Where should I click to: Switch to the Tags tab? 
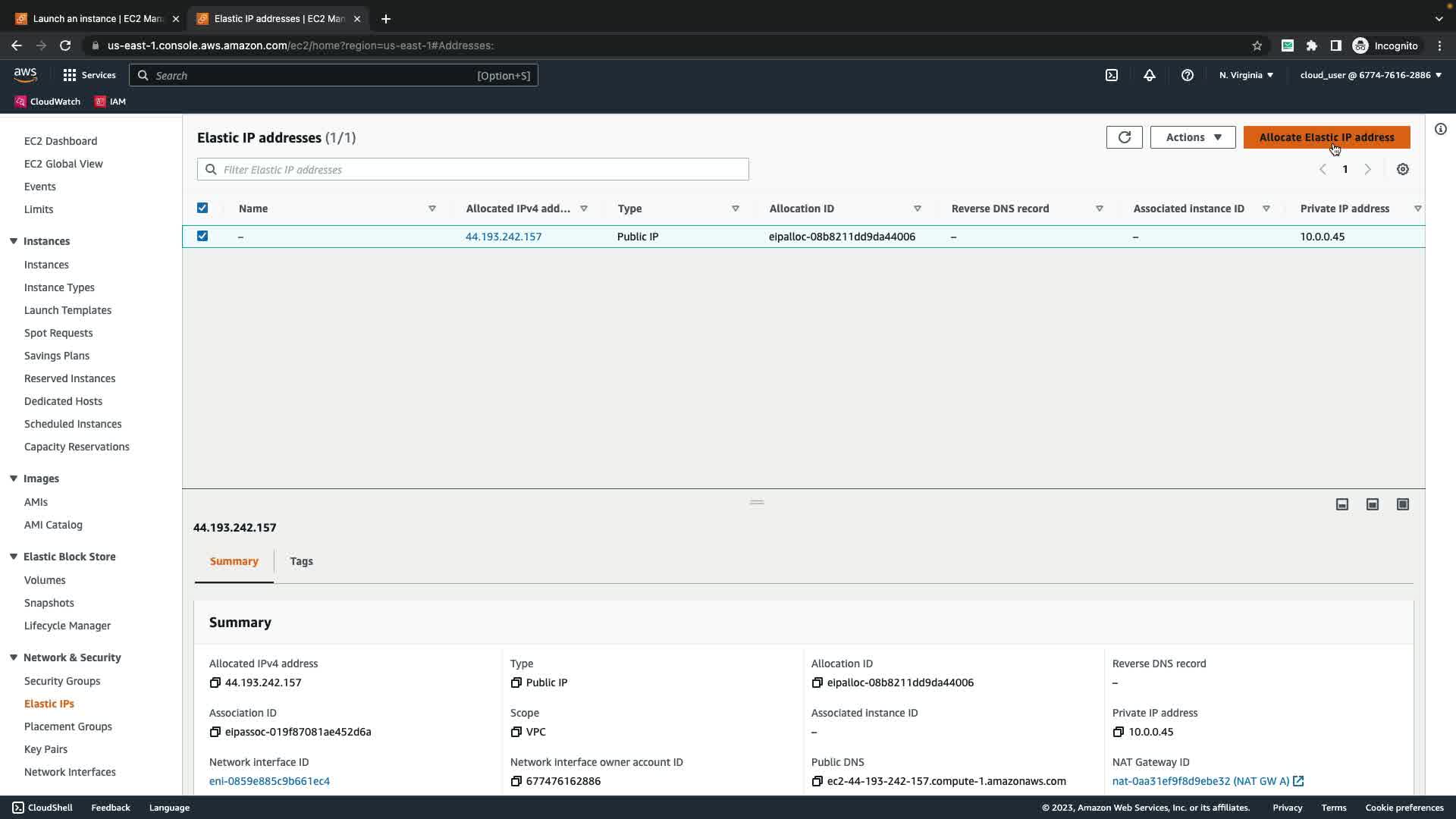[301, 561]
